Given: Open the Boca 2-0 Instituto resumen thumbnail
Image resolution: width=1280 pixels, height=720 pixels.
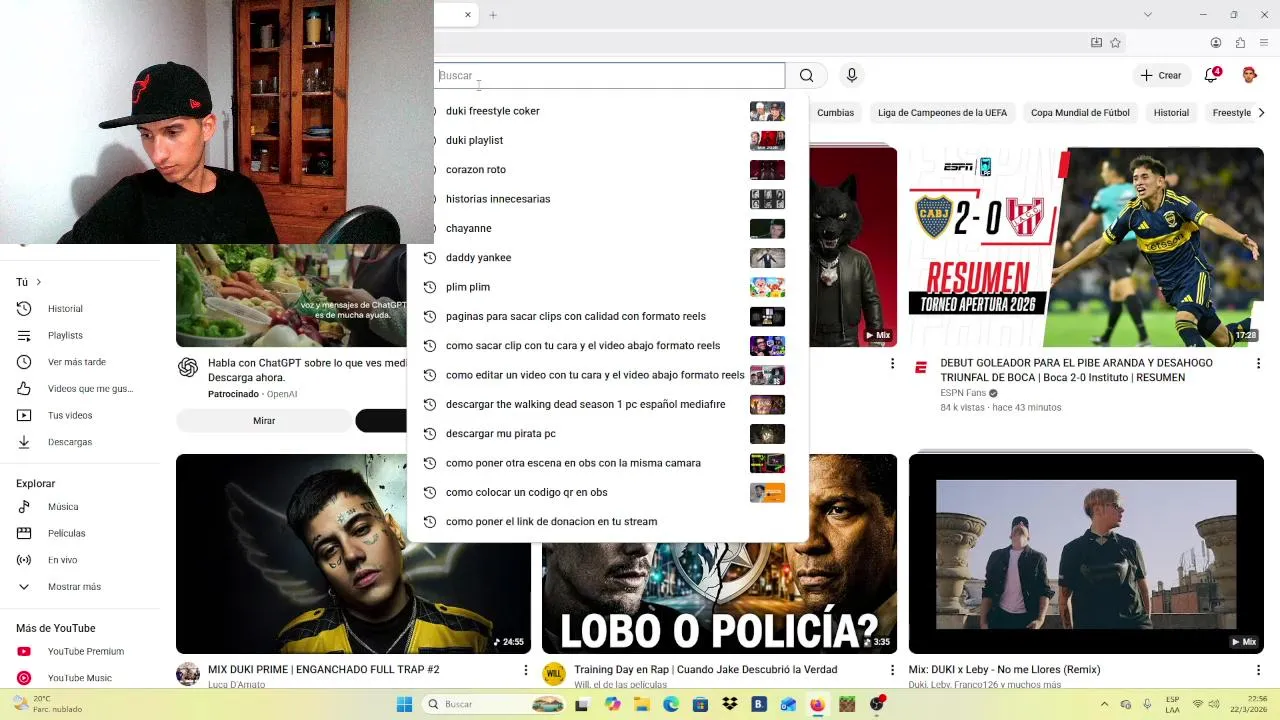Looking at the screenshot, I should 1086,247.
